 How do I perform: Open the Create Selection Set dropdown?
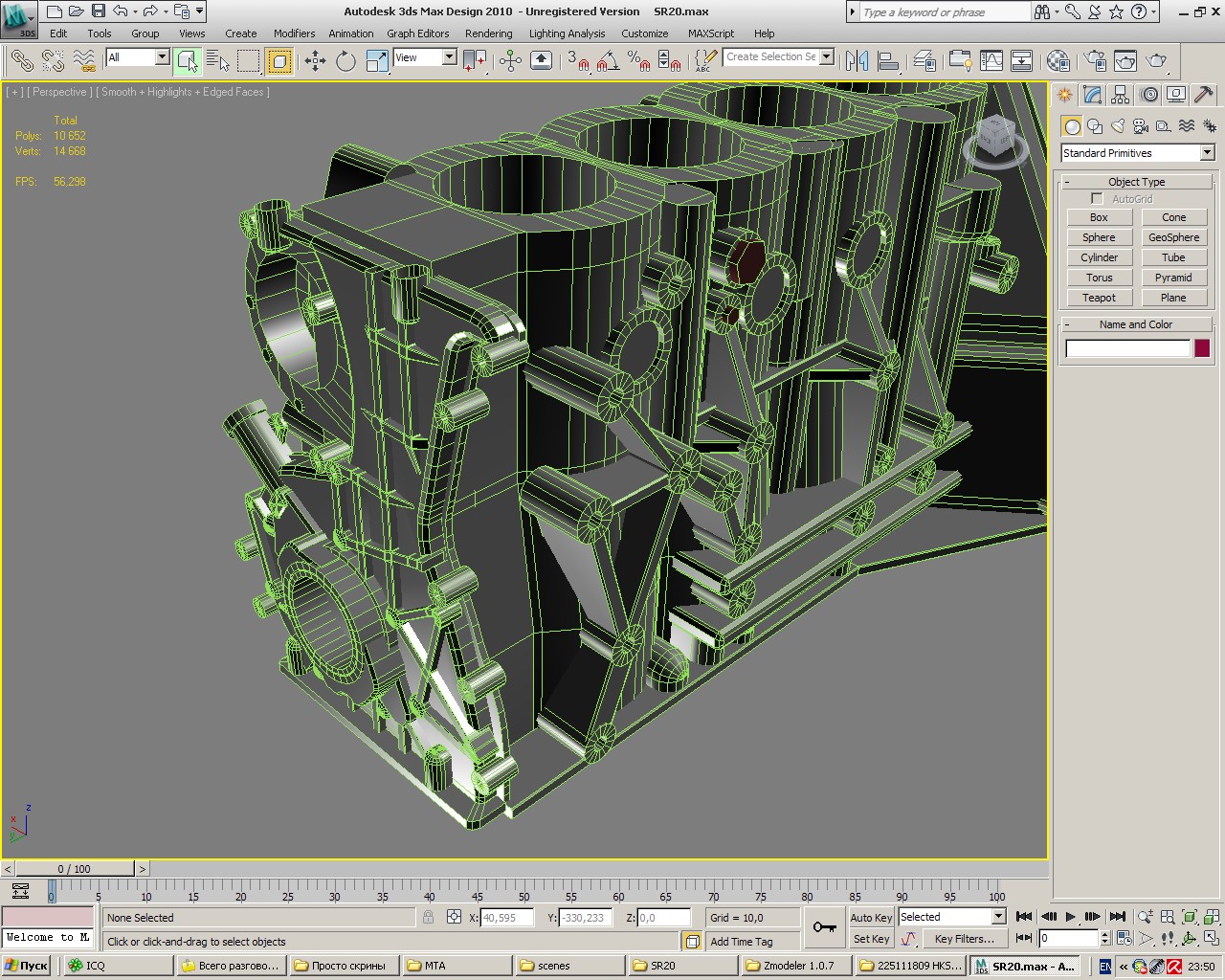click(778, 57)
